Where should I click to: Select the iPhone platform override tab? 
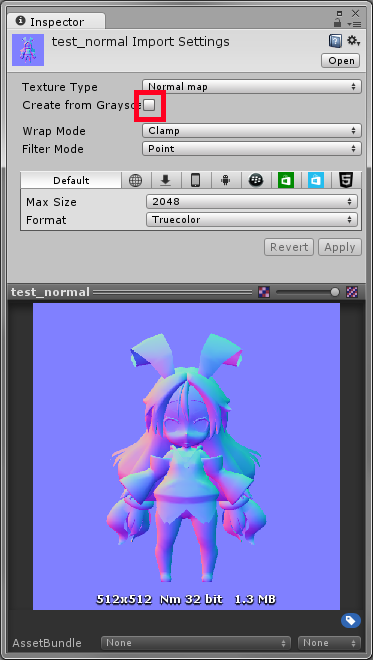pyautogui.click(x=195, y=180)
